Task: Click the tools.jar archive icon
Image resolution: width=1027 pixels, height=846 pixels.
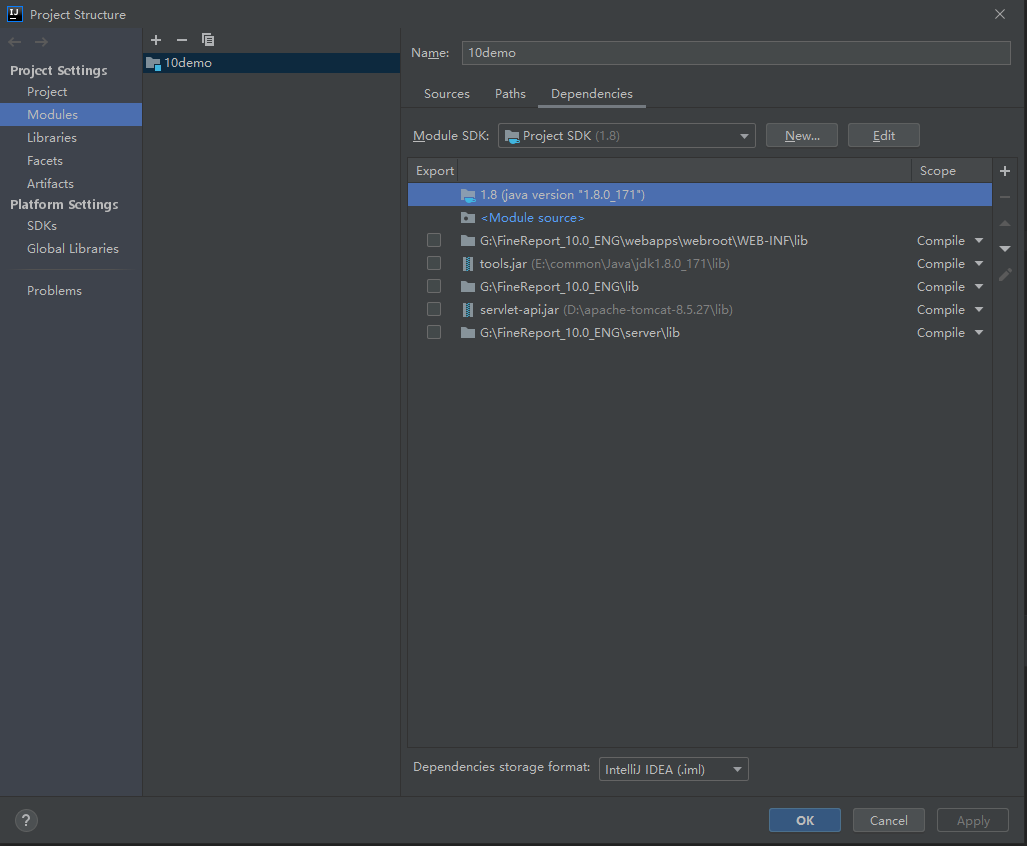Action: click(468, 264)
